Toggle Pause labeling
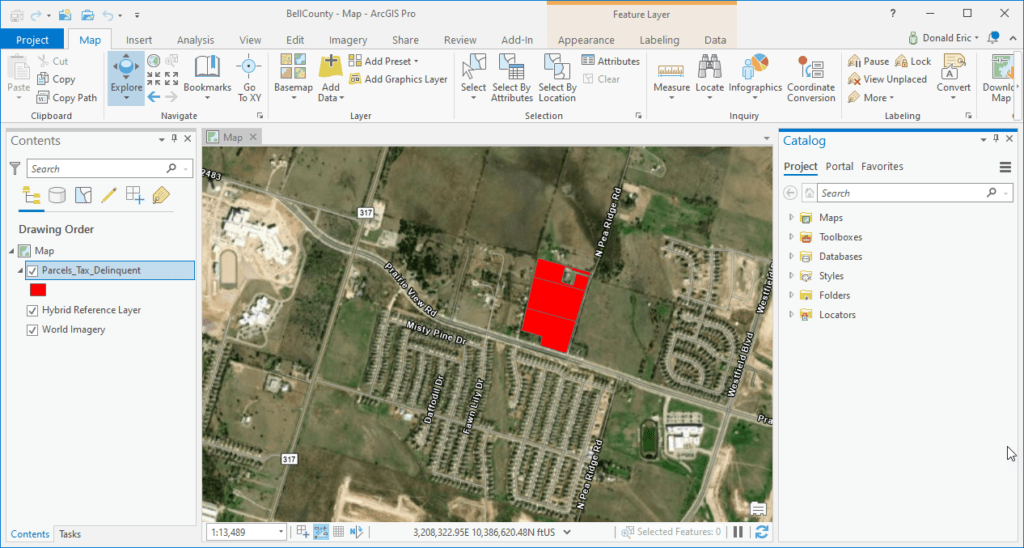Image resolution: width=1024 pixels, height=548 pixels. click(x=868, y=61)
